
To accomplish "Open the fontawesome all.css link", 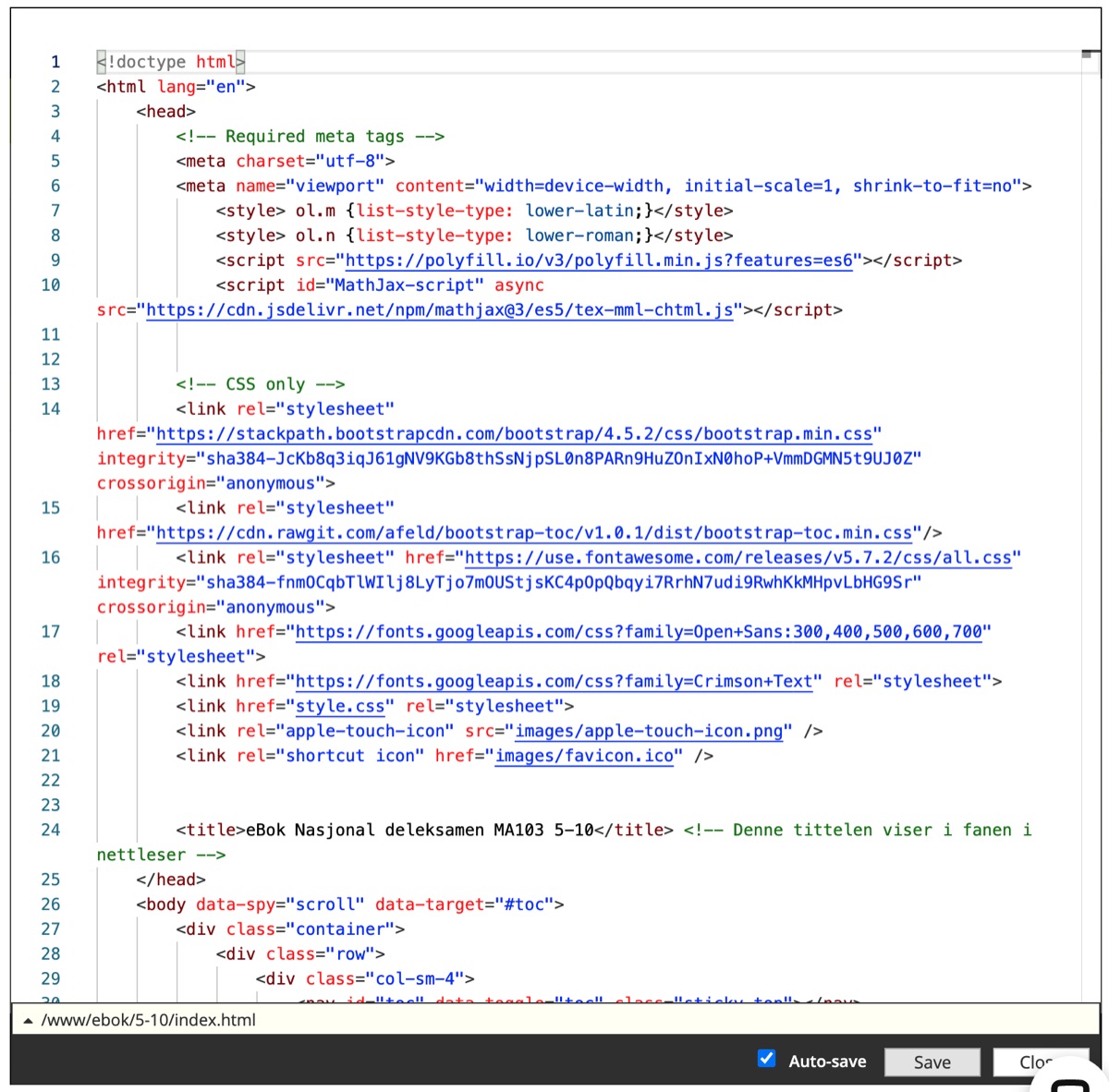I will (738, 558).
